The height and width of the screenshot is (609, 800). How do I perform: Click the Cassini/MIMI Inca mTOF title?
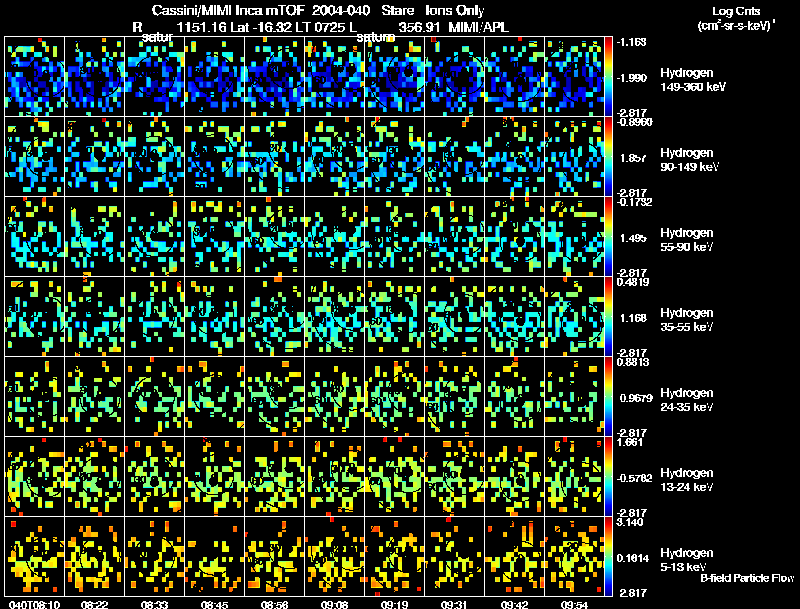pyautogui.click(x=228, y=10)
